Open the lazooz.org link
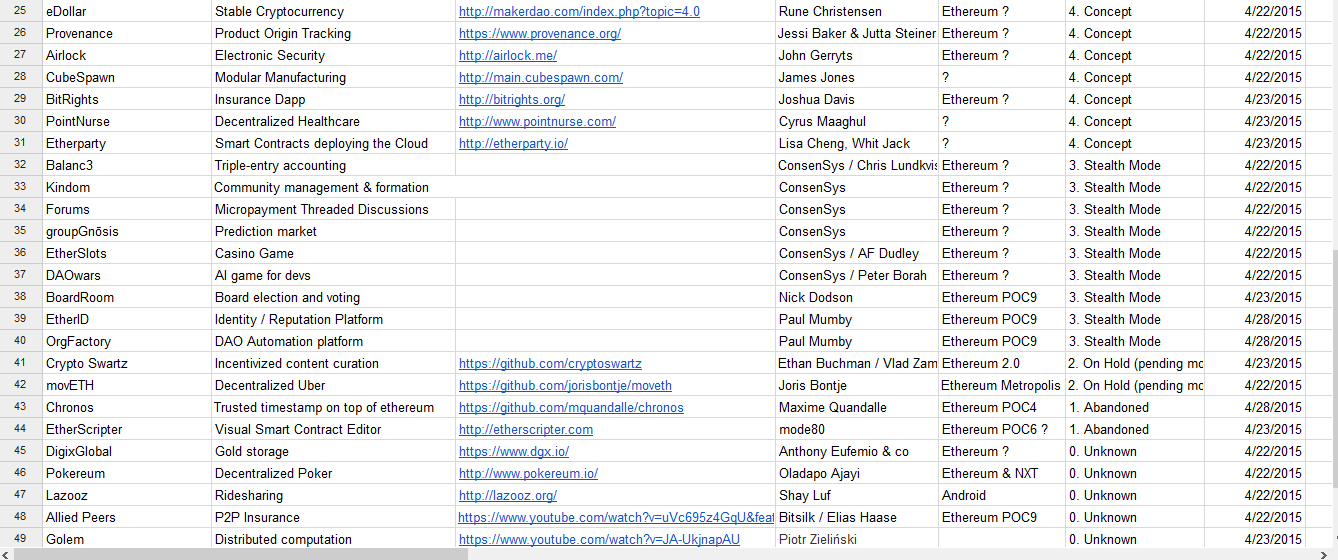 (x=508, y=496)
